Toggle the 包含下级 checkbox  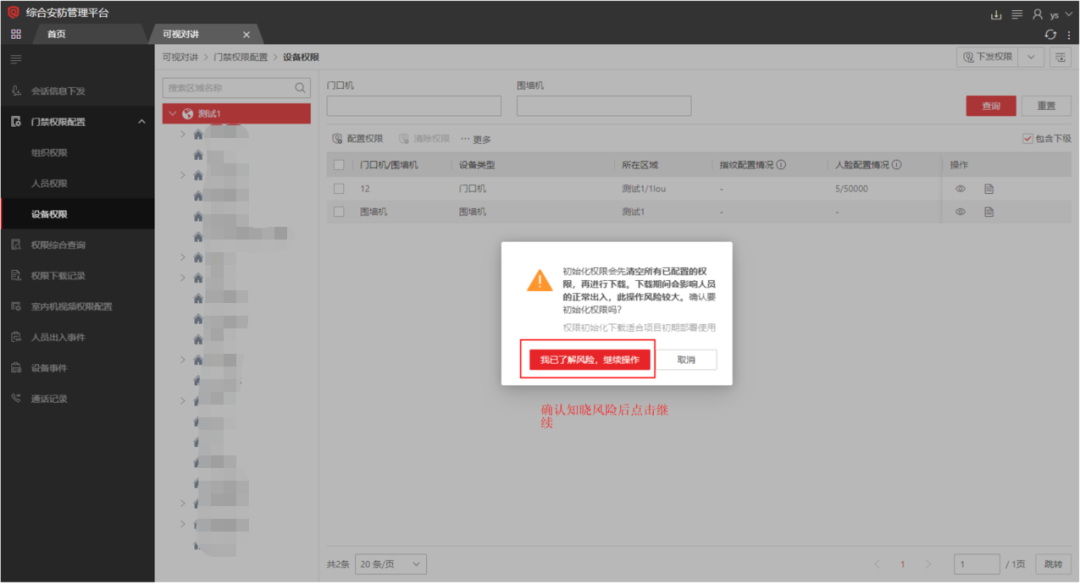tap(1027, 138)
